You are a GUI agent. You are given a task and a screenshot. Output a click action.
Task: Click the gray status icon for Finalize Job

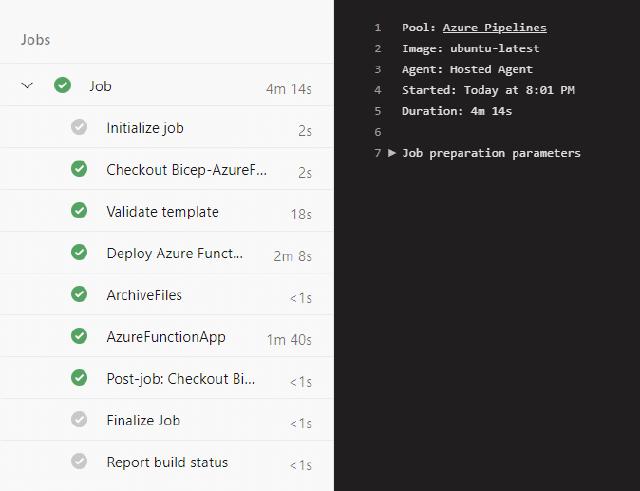[x=79, y=420]
